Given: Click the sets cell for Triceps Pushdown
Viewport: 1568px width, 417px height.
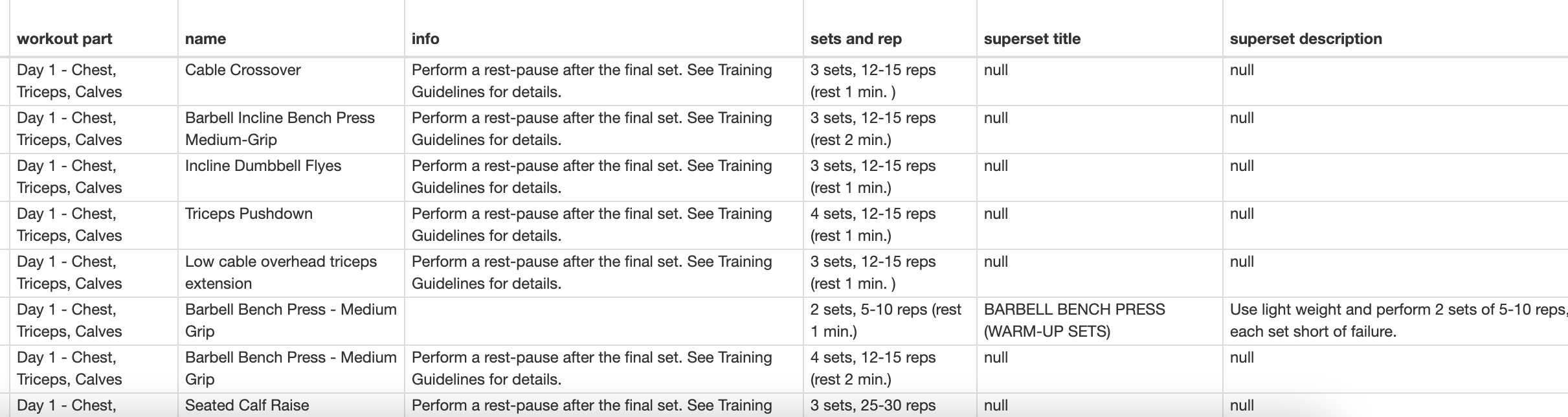Looking at the screenshot, I should point(873,224).
